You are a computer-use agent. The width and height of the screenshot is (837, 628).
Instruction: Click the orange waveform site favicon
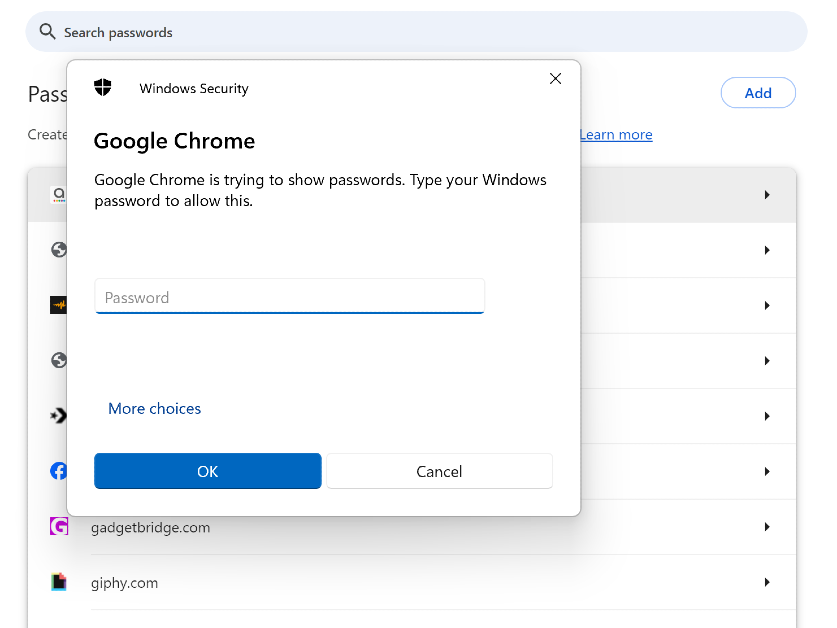point(59,305)
